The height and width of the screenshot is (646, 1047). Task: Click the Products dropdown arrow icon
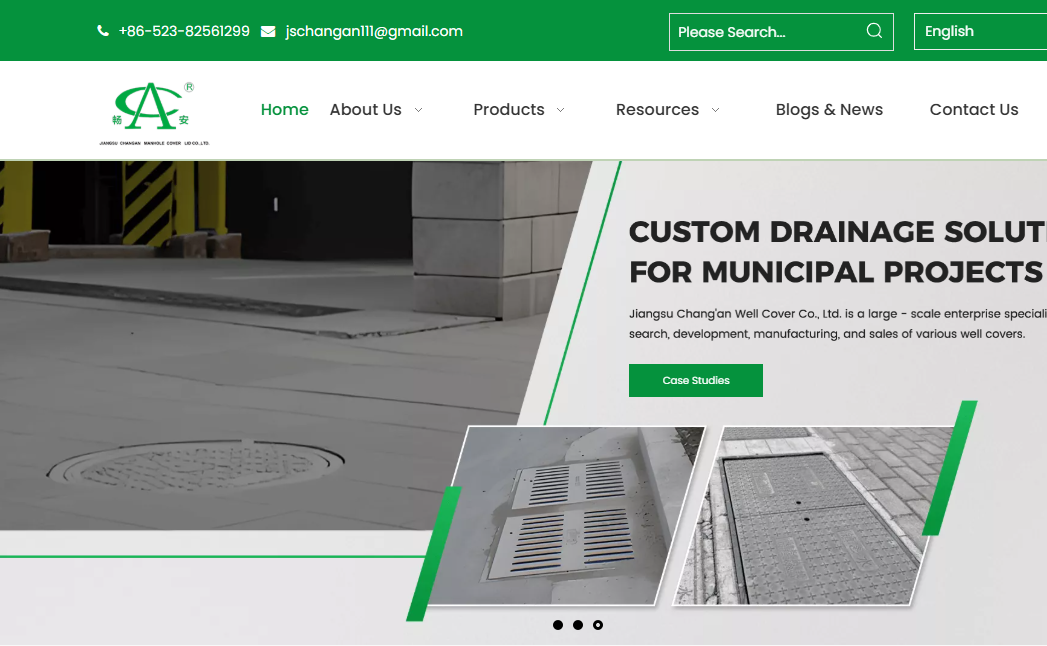[561, 110]
